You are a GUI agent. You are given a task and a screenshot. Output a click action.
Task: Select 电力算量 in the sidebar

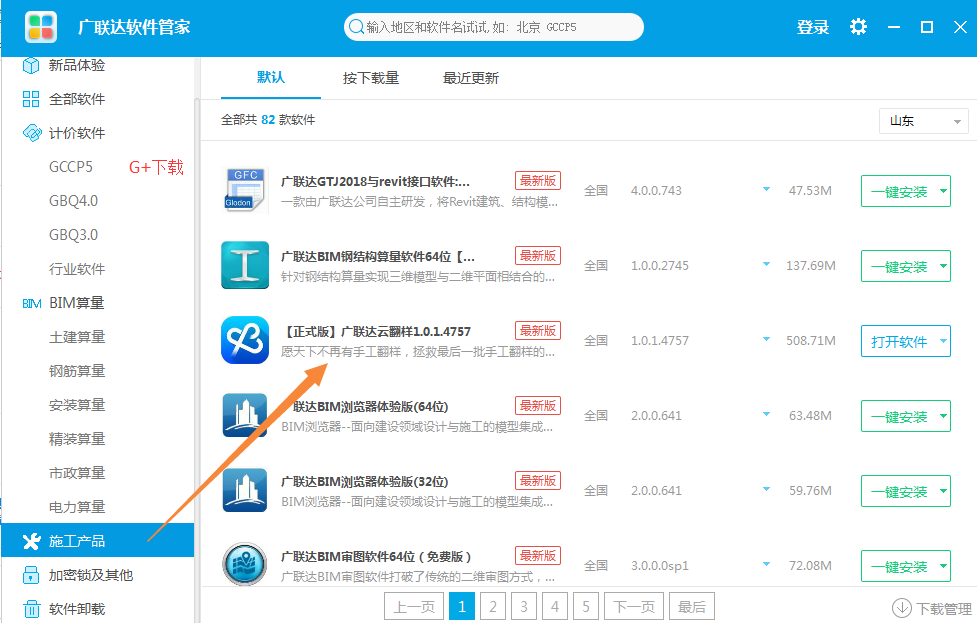[77, 507]
